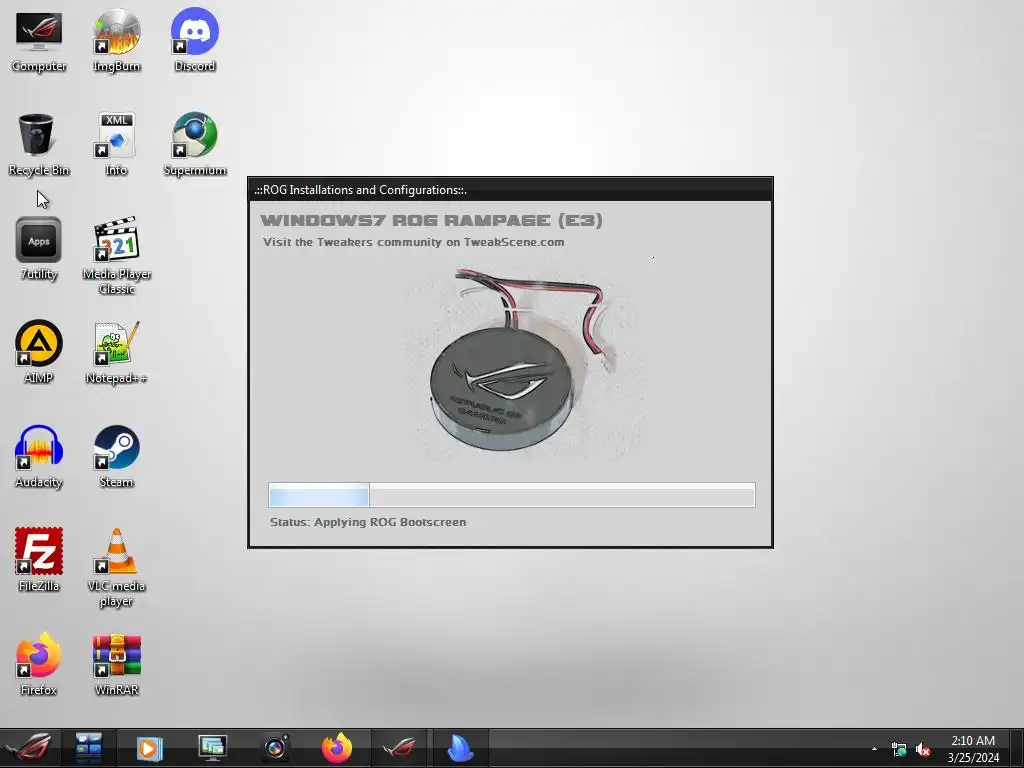Open the media player taskbar icon
The image size is (1024, 768).
click(150, 748)
